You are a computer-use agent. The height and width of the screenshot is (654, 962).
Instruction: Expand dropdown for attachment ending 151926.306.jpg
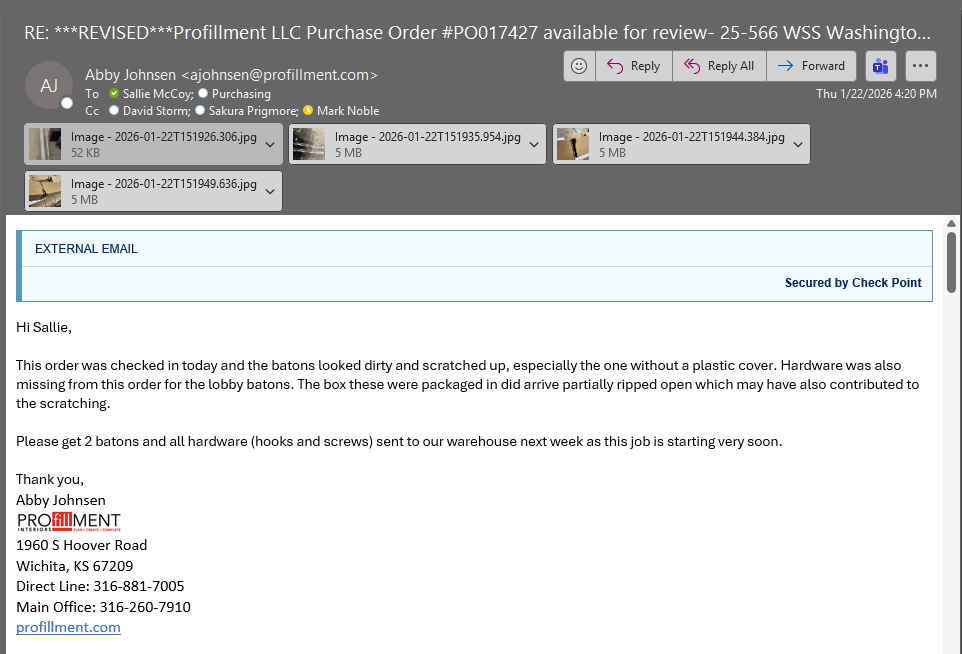(x=270, y=144)
